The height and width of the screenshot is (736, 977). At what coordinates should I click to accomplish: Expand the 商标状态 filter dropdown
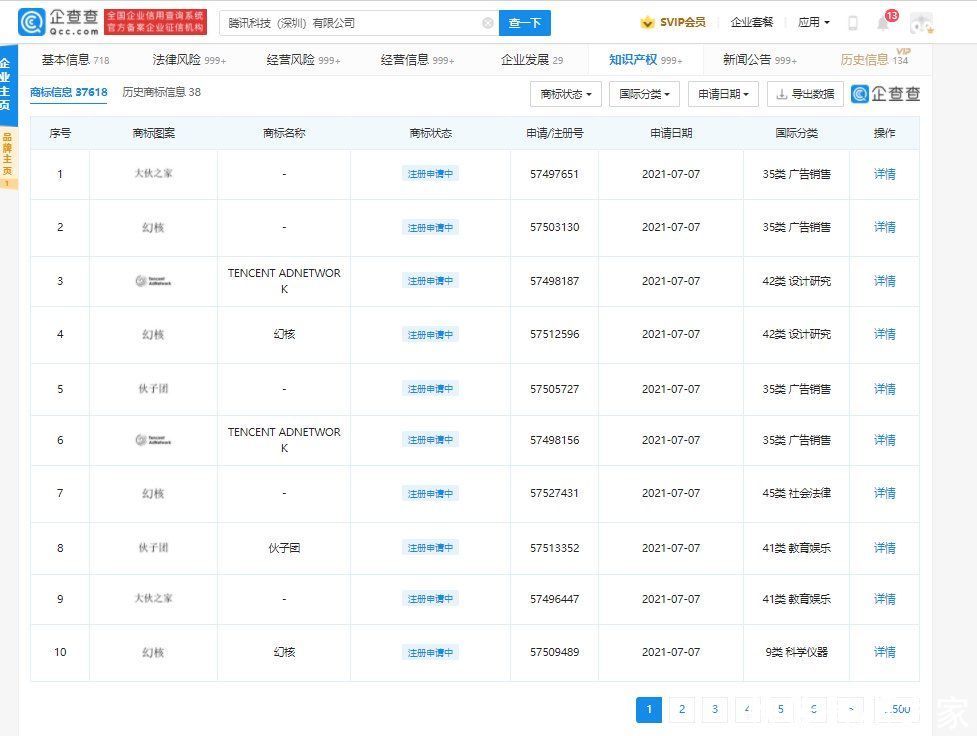566,94
